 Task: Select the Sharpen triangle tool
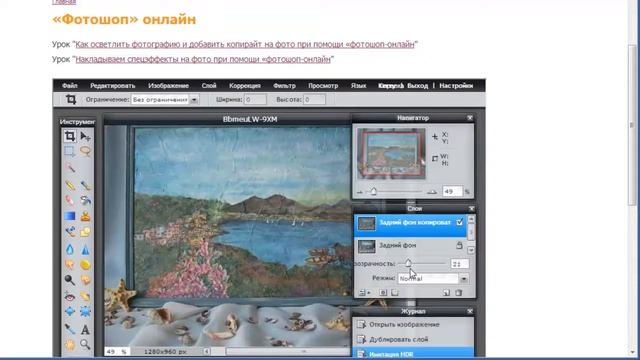coord(85,249)
